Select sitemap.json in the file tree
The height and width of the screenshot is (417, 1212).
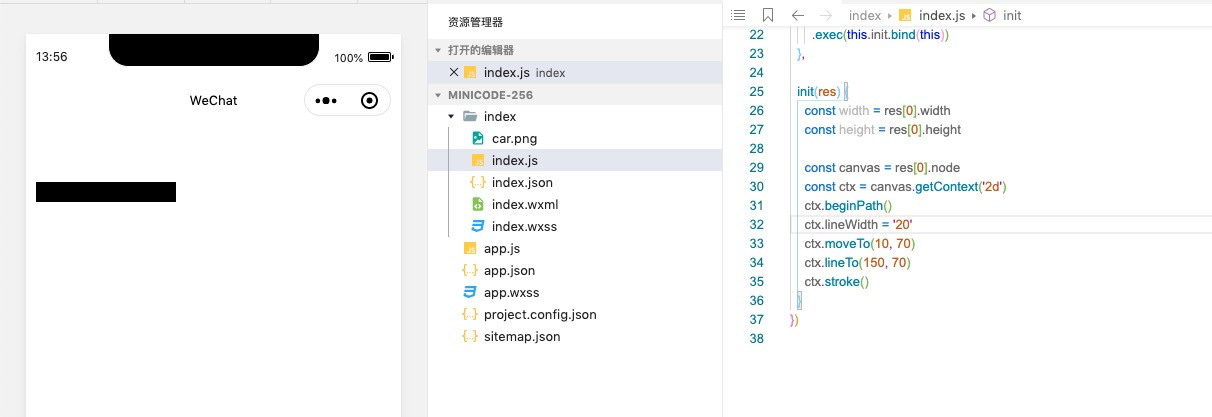522,336
